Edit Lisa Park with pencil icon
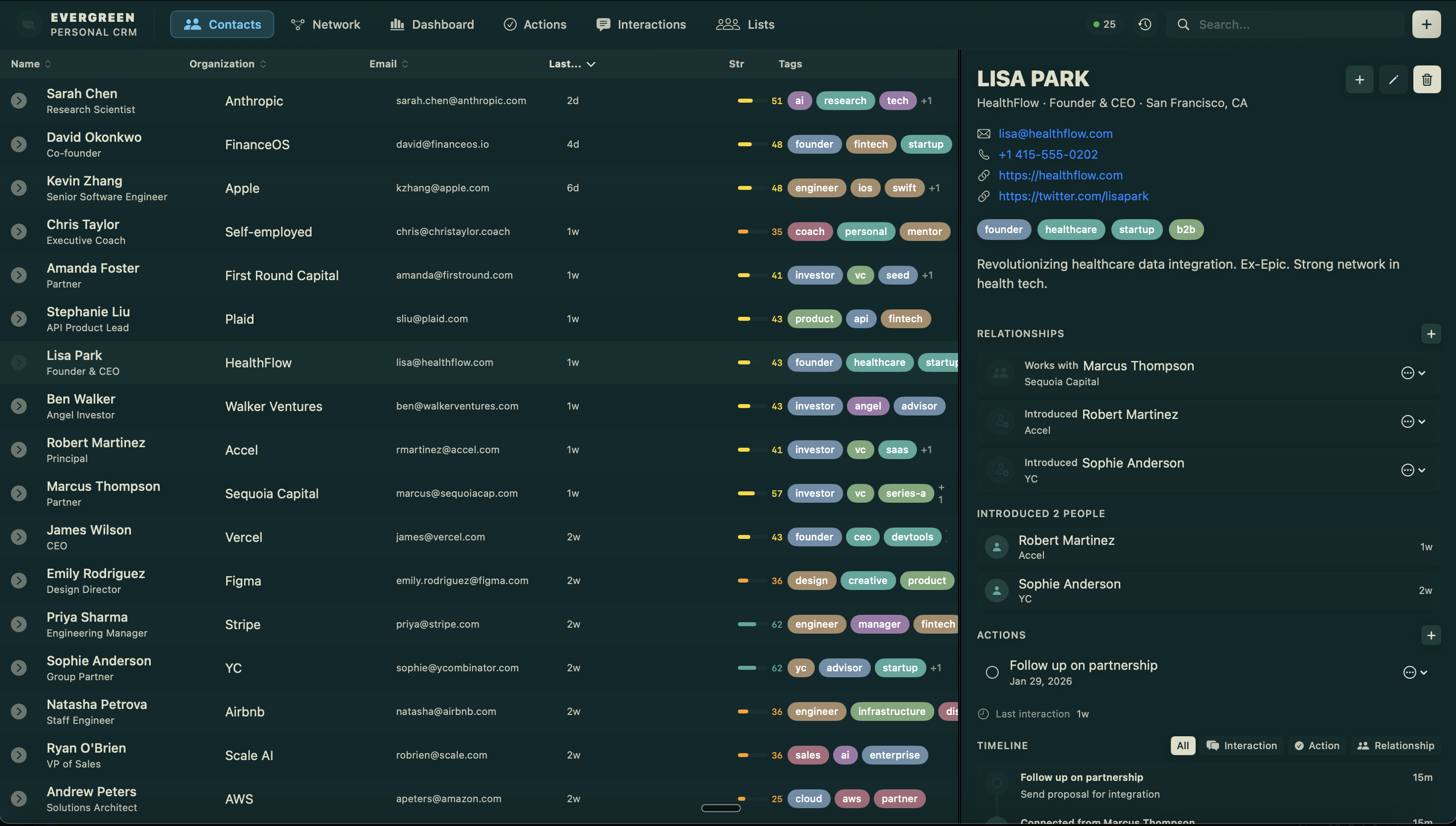 (1393, 79)
